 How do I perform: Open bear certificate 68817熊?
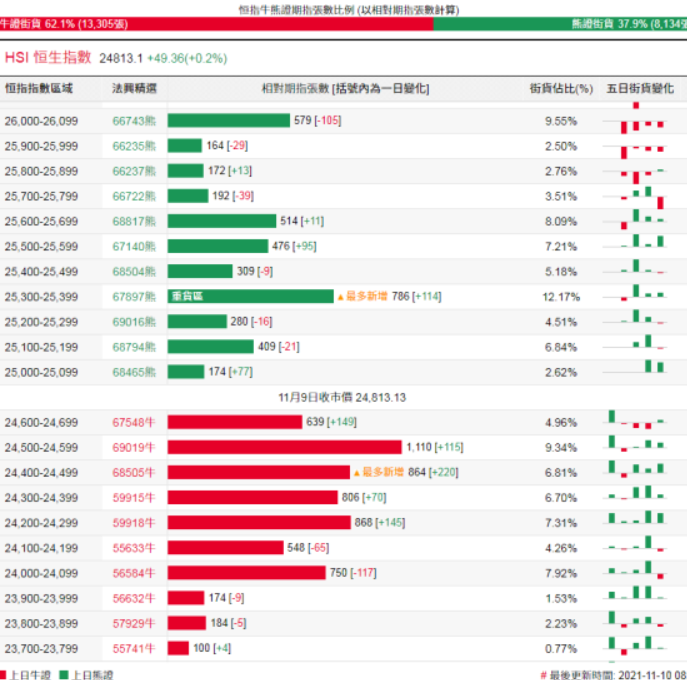[x=134, y=221]
